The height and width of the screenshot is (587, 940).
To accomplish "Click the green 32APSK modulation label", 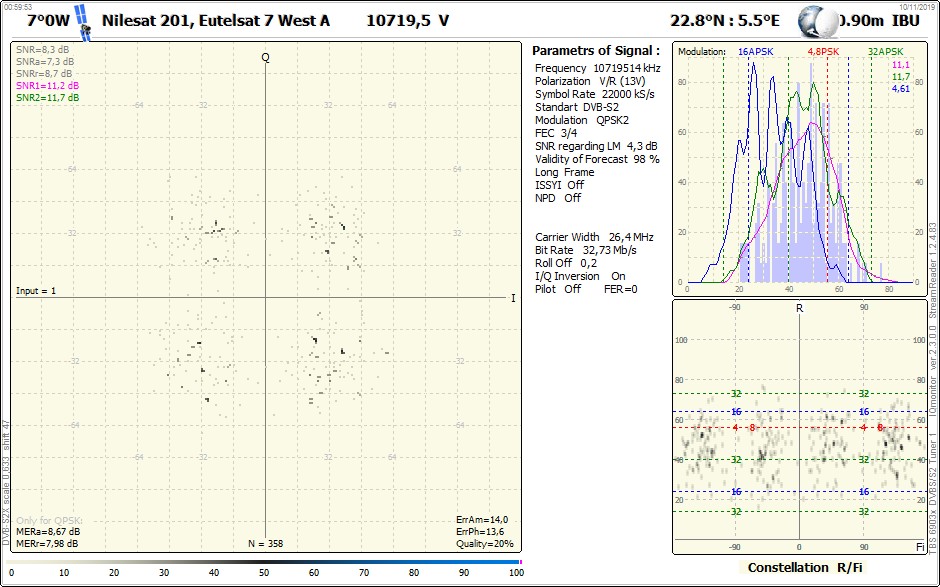I will click(x=886, y=51).
